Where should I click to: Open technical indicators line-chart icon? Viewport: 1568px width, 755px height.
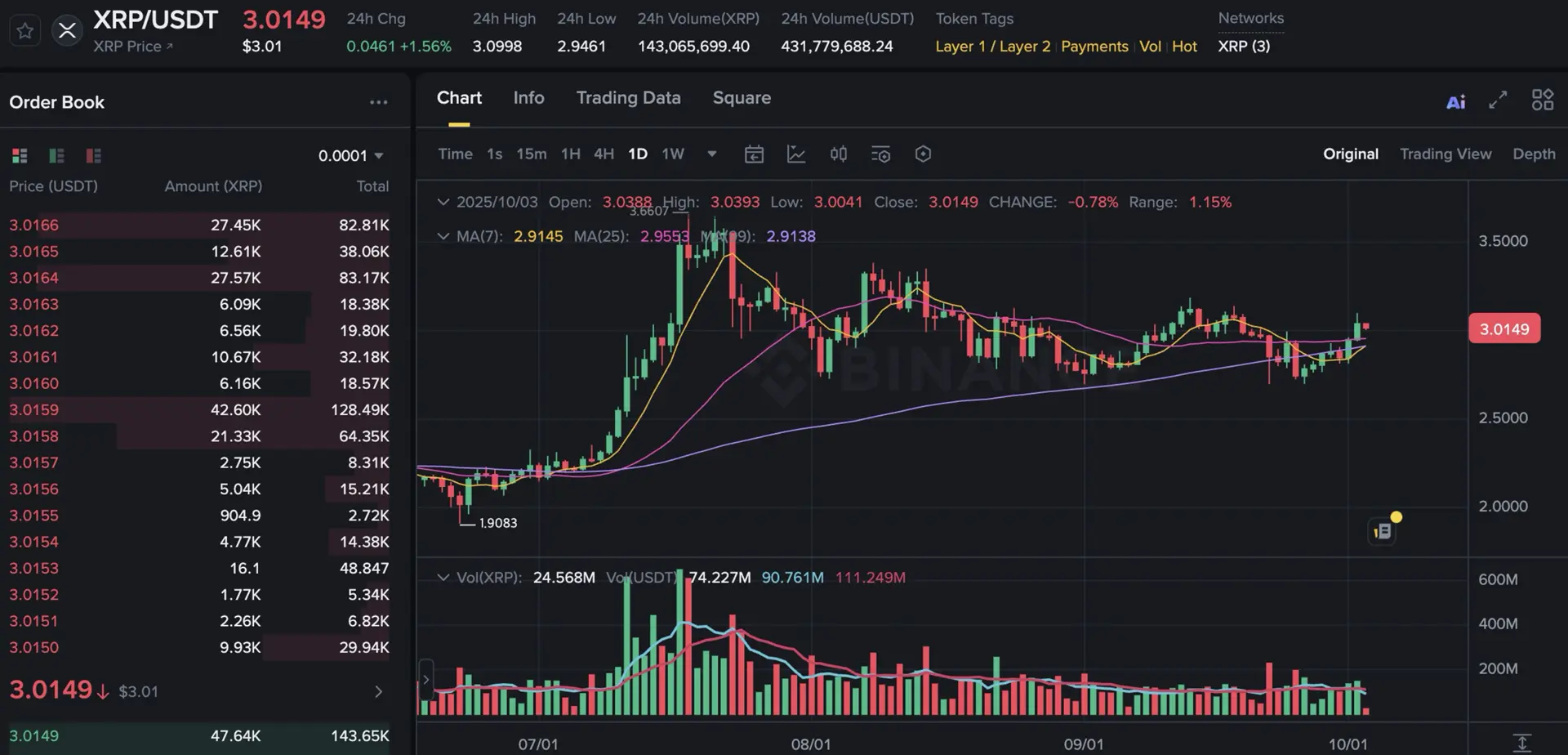click(x=796, y=154)
